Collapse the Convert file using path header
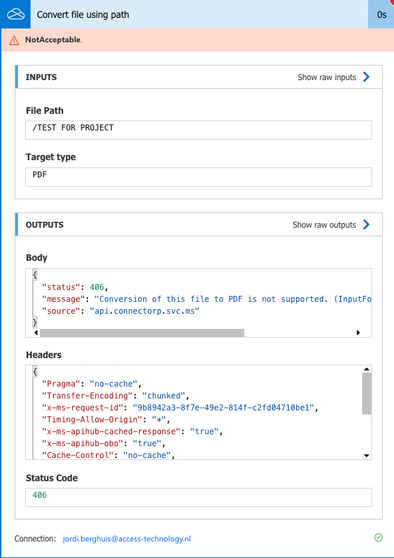The image size is (394, 558). coord(199,14)
